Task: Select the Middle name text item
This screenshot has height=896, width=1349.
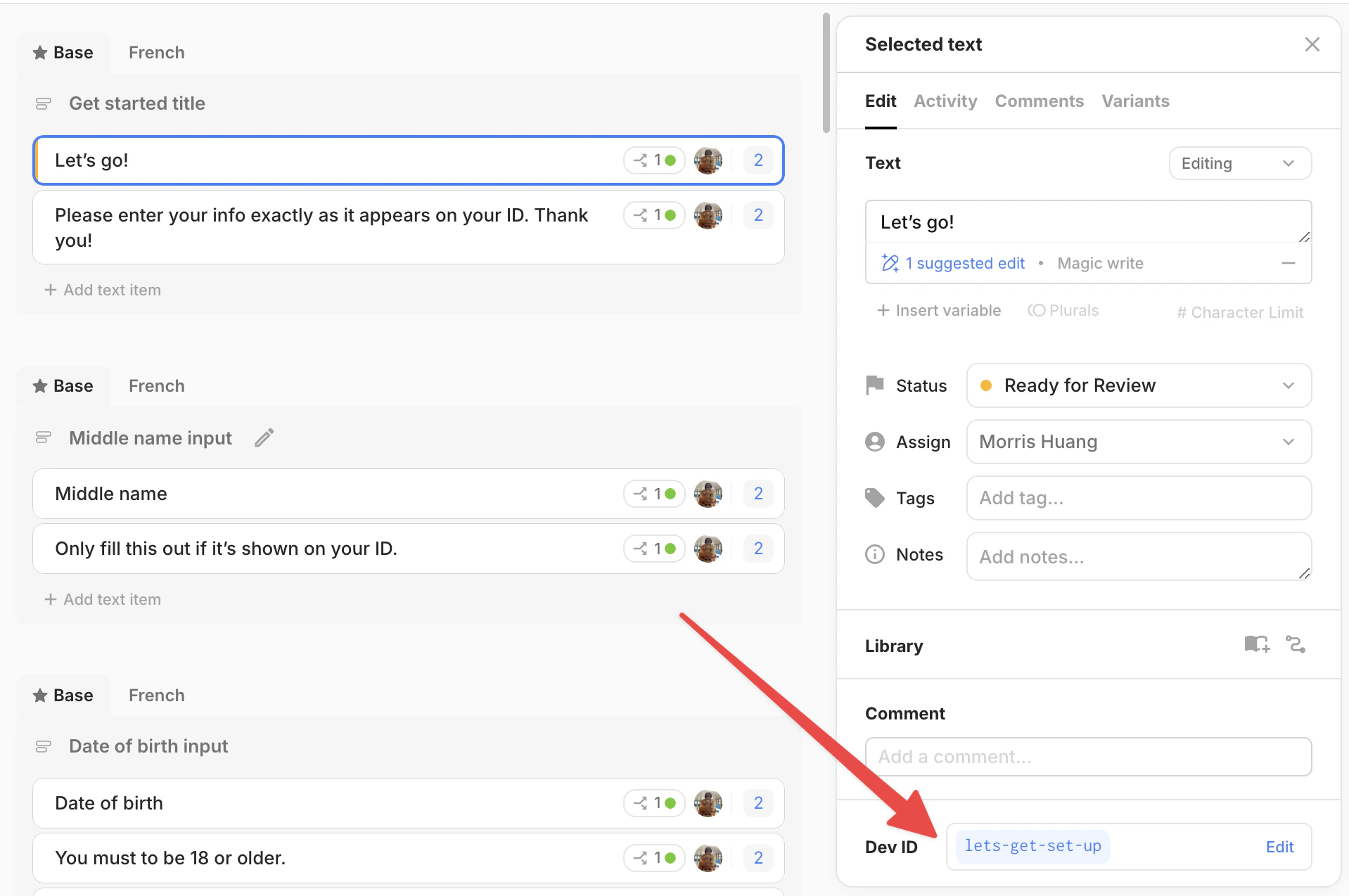Action: [x=408, y=494]
